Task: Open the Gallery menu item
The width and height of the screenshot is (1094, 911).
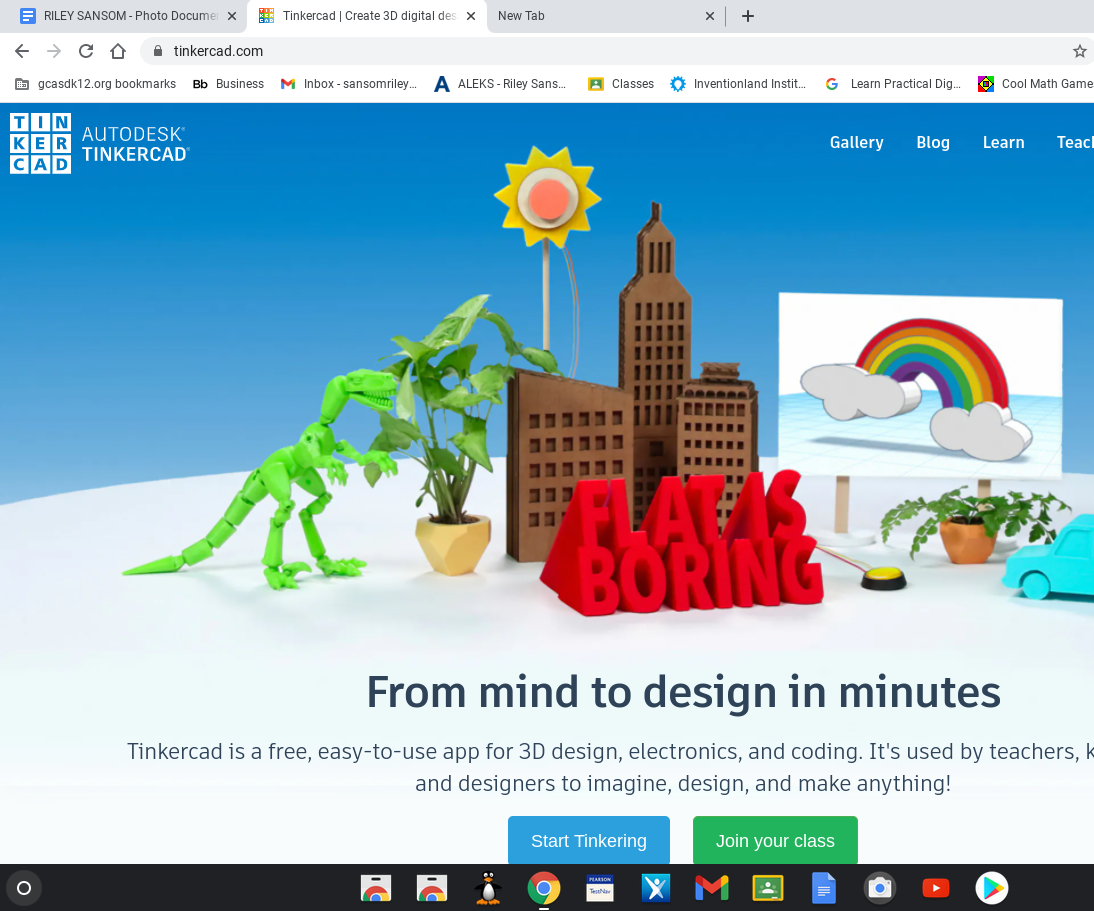Action: (x=856, y=142)
